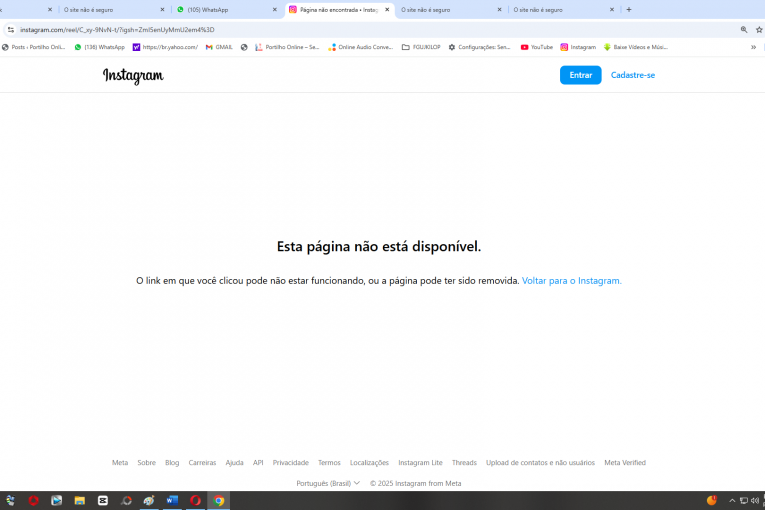
Task: Open the Cadastre-se sign-up link
Action: (x=633, y=75)
